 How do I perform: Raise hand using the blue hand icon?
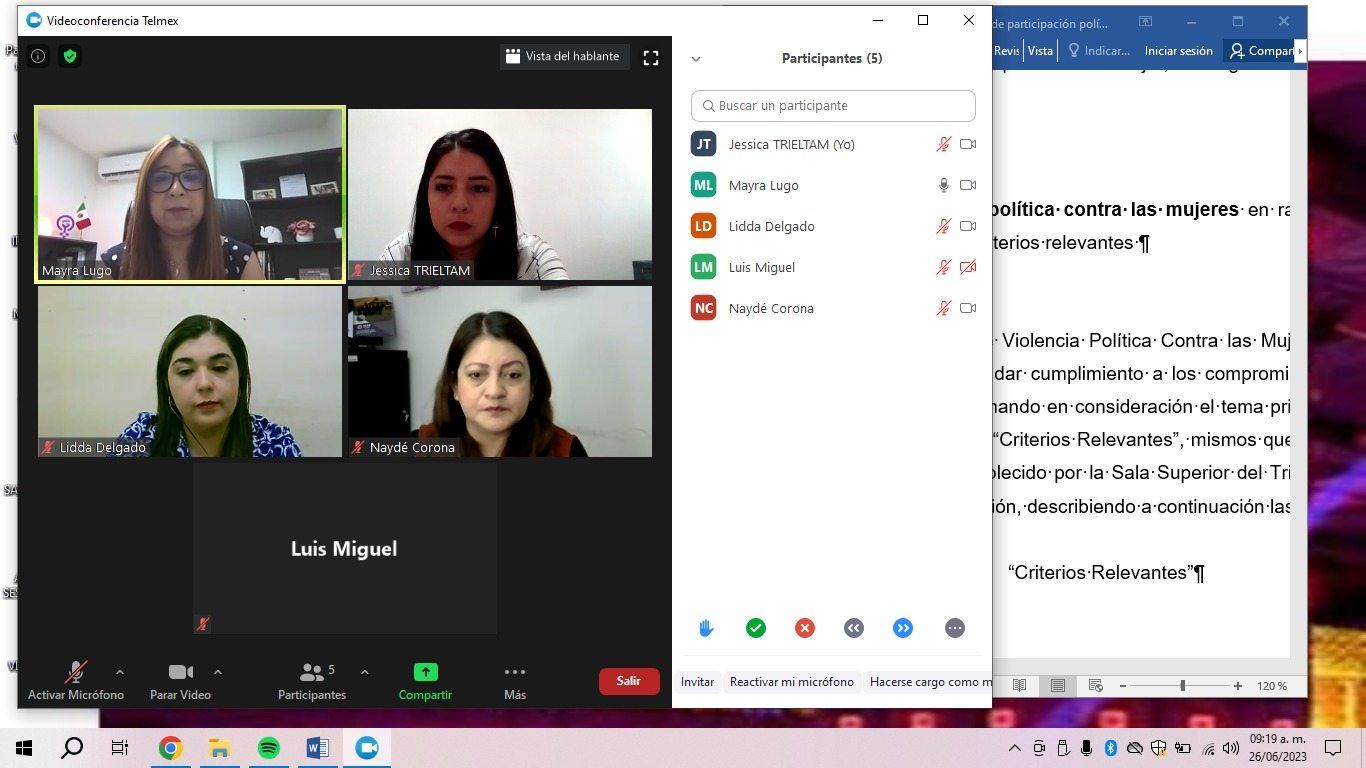[706, 628]
